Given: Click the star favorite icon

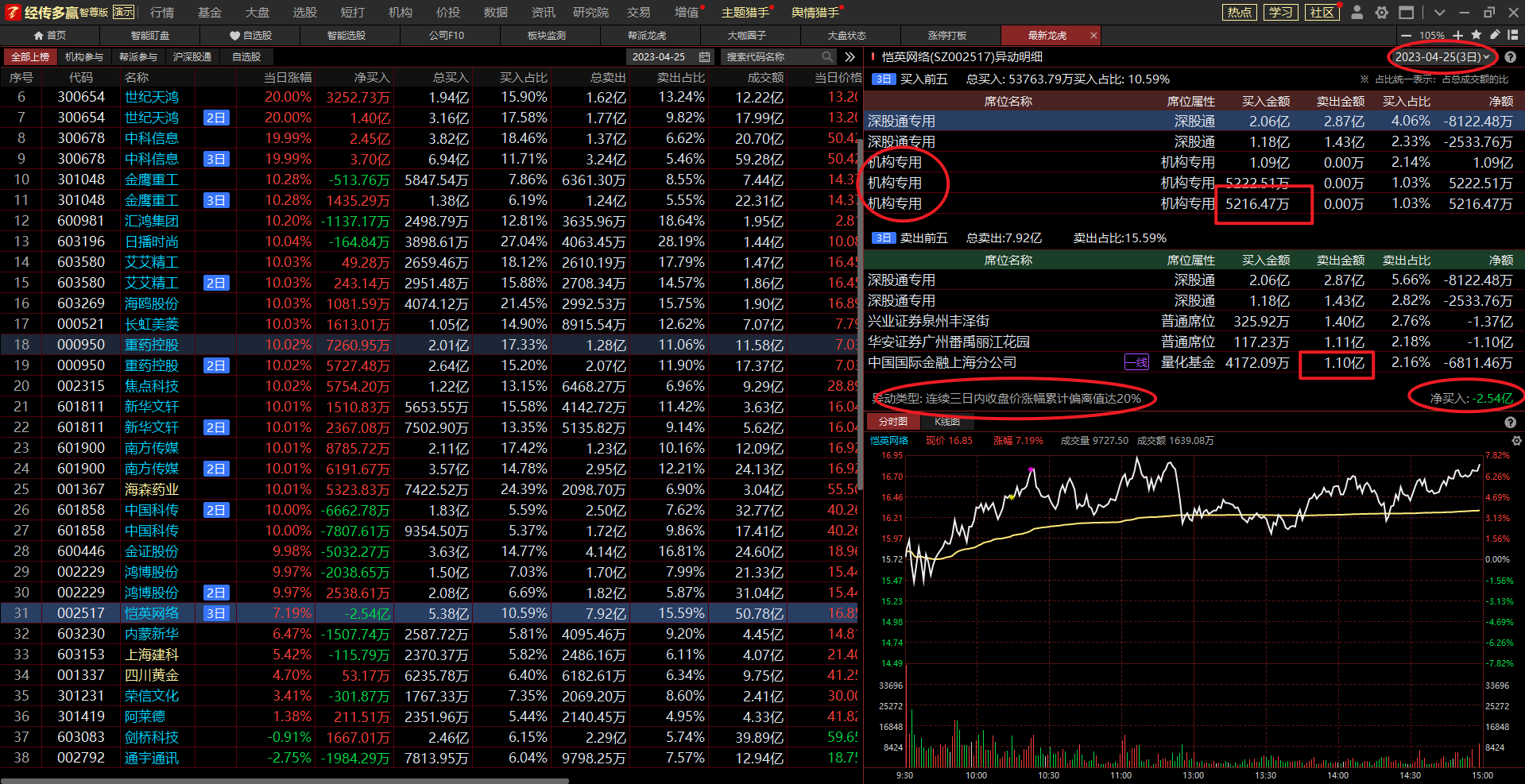Looking at the screenshot, I should [x=1477, y=35].
